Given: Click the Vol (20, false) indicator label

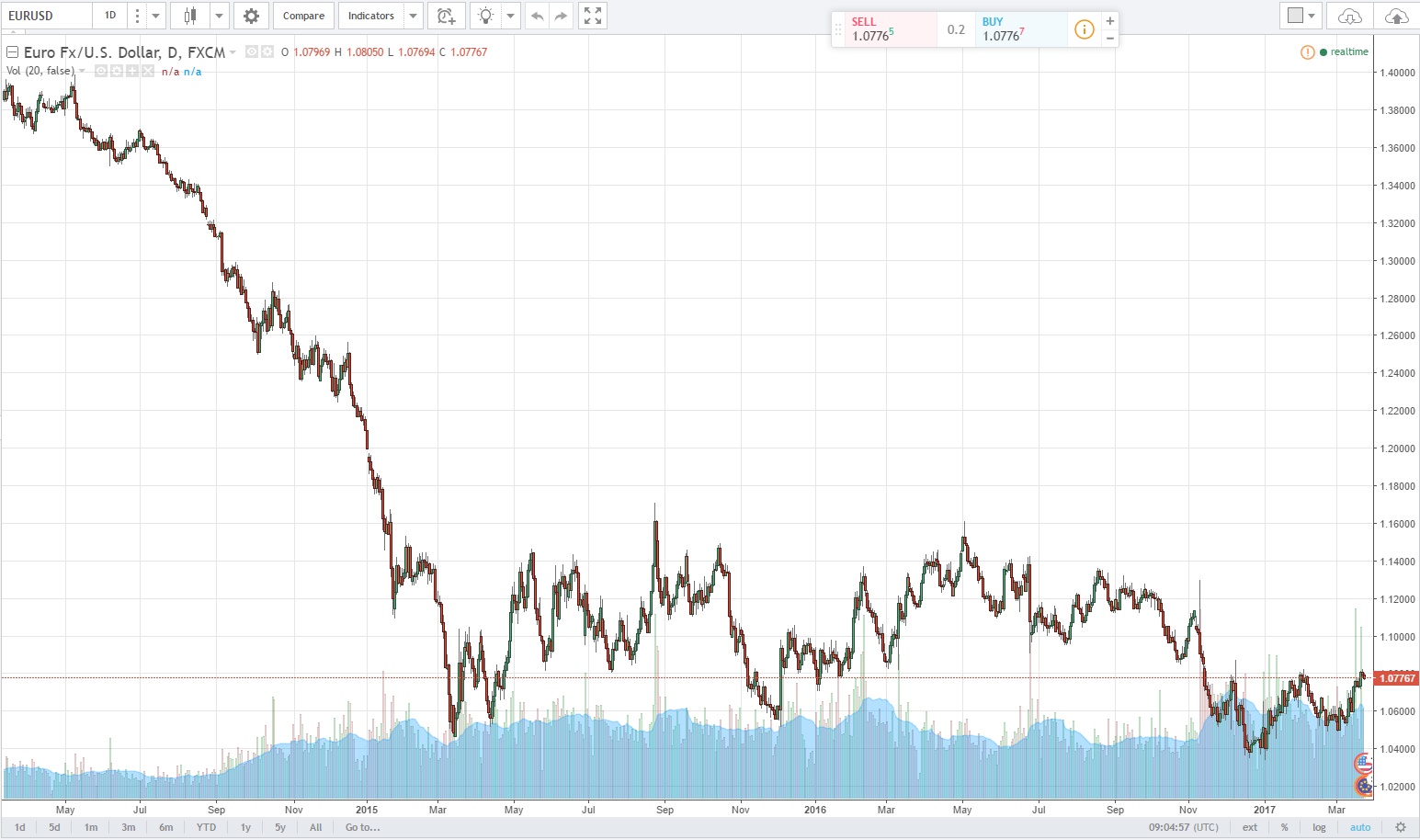Looking at the screenshot, I should [40, 72].
